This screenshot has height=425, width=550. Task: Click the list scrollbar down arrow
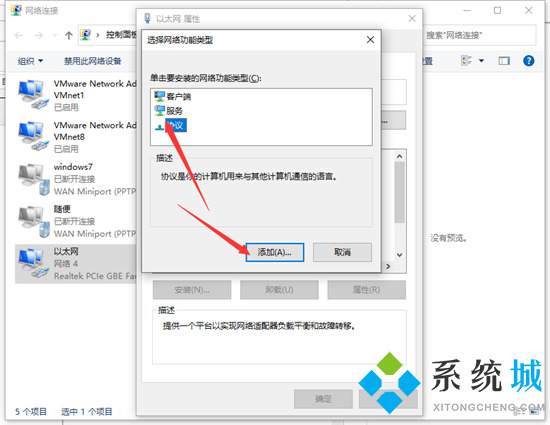coord(399,255)
